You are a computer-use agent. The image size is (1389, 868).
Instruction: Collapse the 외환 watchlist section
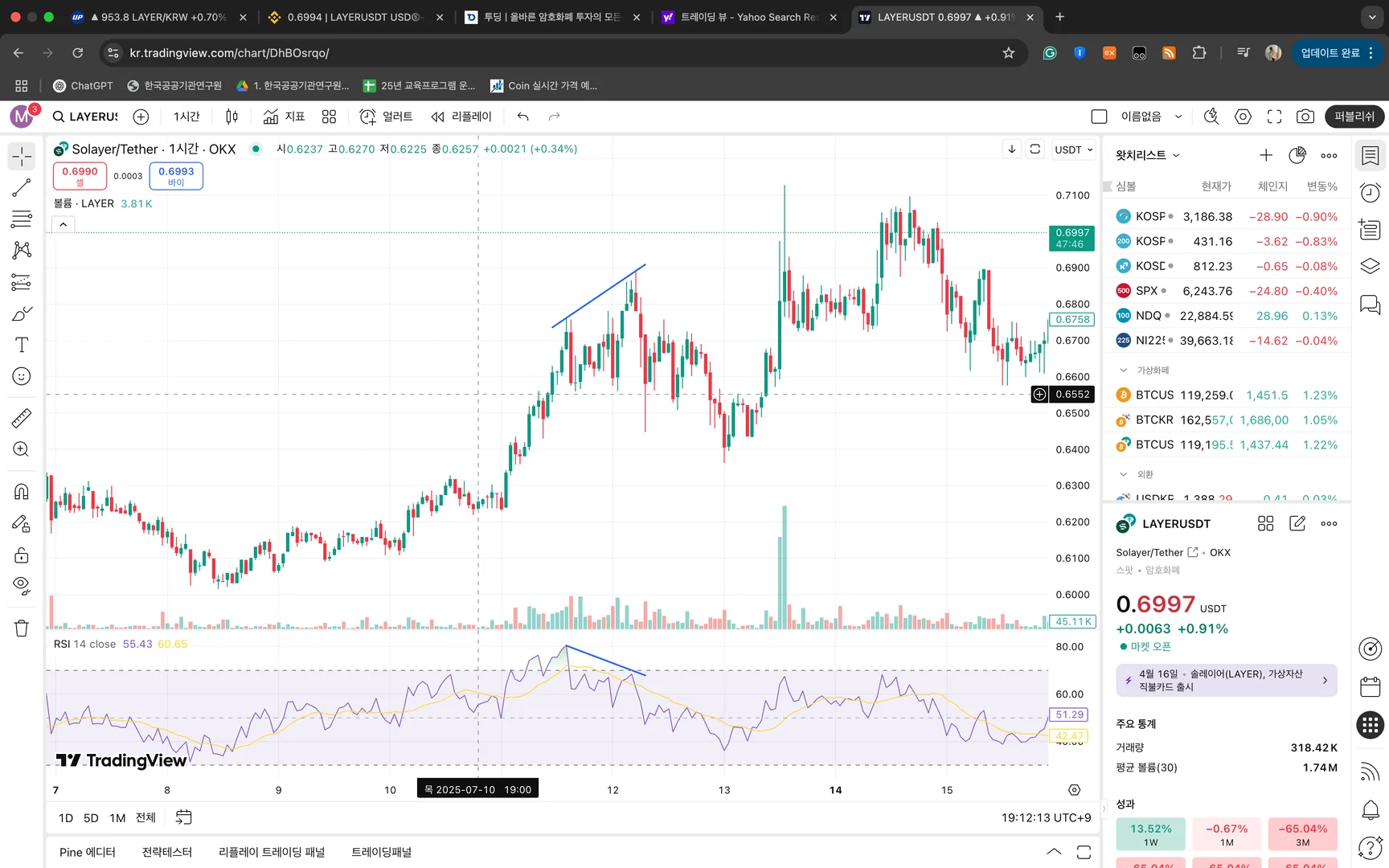tap(1124, 474)
